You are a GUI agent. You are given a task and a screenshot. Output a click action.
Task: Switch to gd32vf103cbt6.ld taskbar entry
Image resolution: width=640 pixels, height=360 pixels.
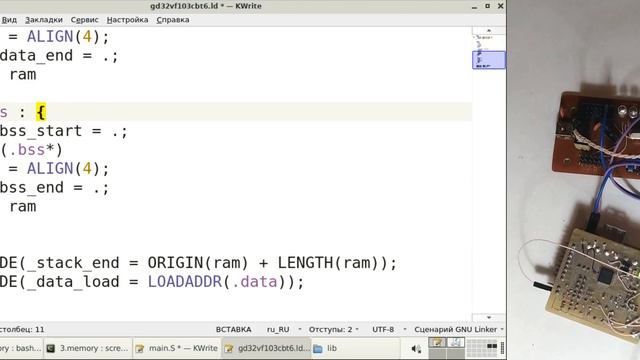click(266, 348)
